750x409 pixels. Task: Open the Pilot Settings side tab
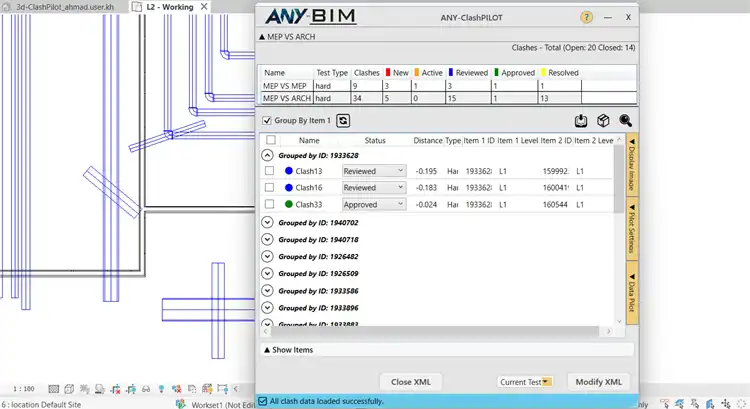[632, 230]
